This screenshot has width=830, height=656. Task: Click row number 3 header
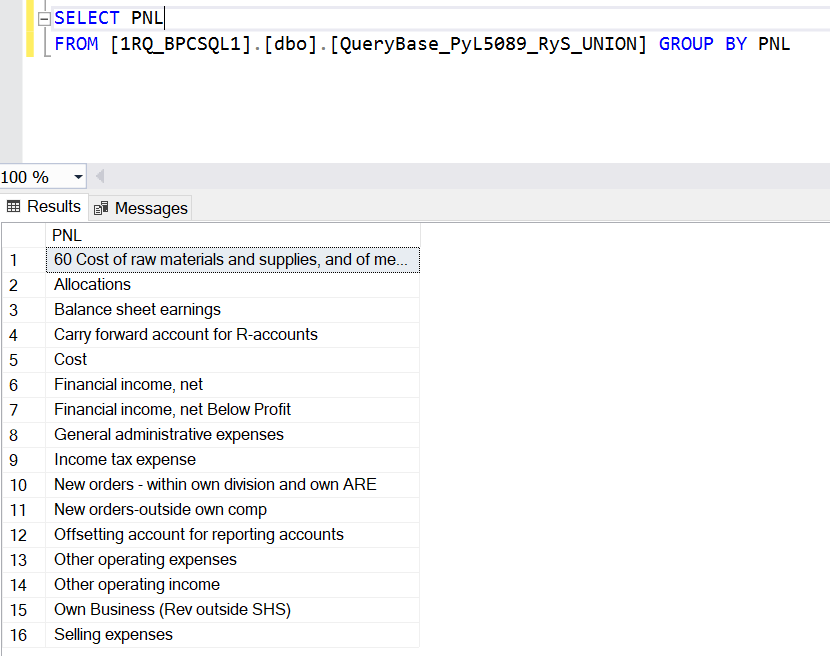[24, 310]
